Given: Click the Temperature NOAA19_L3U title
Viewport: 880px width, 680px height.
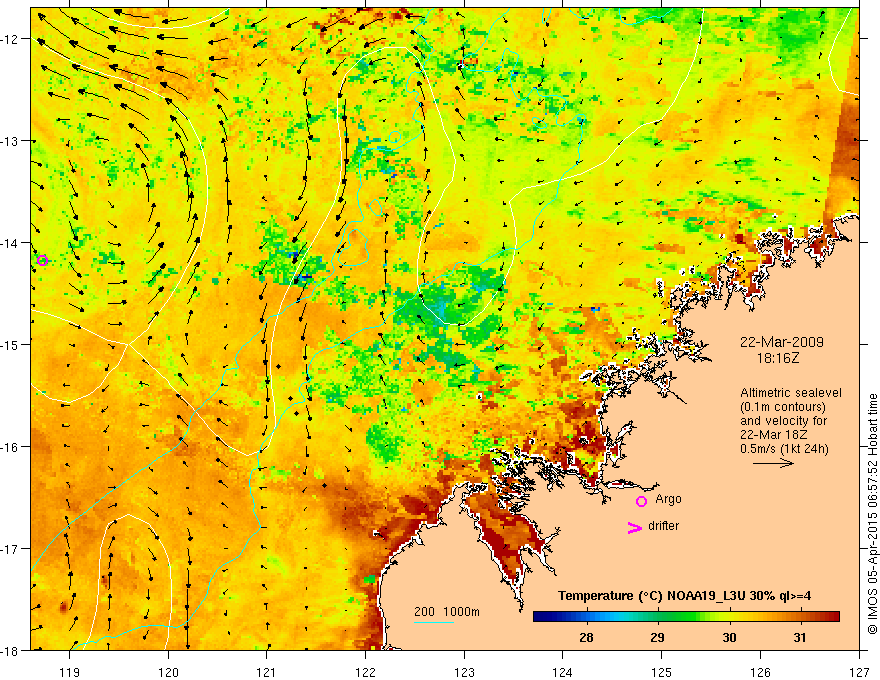Looking at the screenshot, I should tap(684, 596).
